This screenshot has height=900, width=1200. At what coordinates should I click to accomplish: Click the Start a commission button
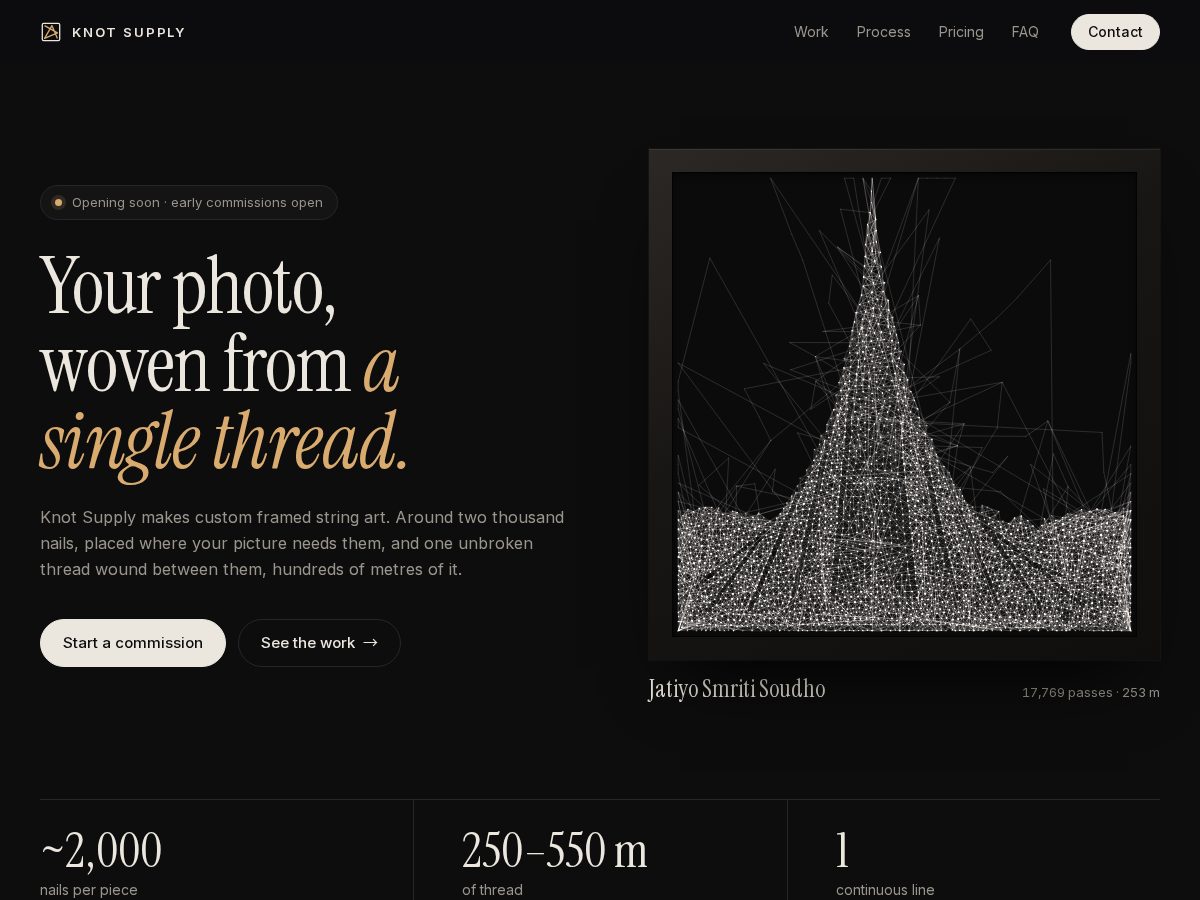(x=133, y=643)
